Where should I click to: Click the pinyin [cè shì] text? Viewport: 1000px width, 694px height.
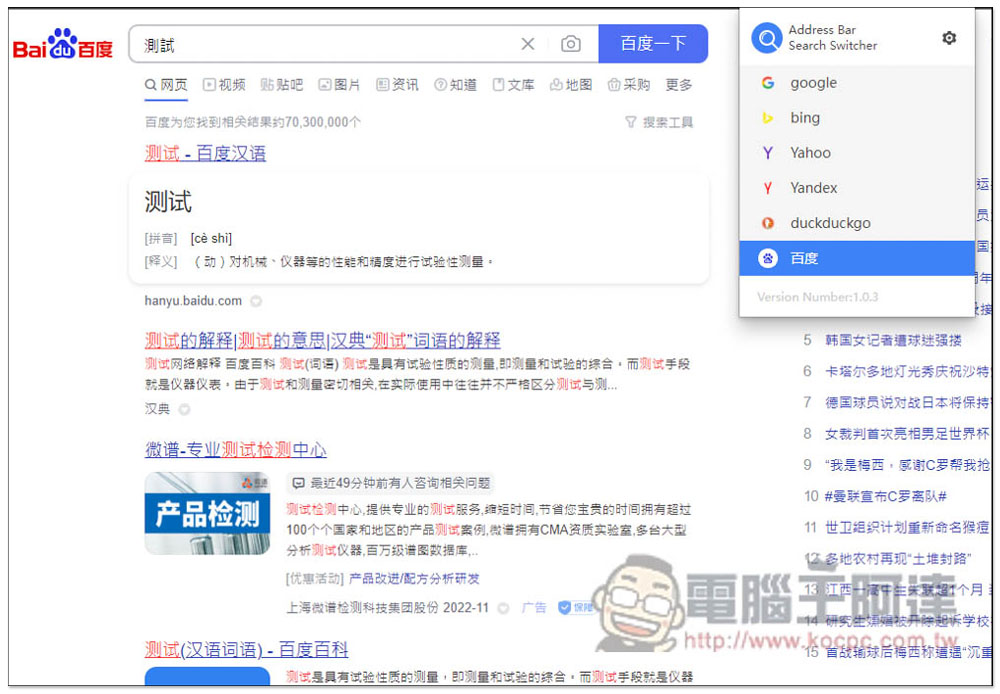[211, 239]
